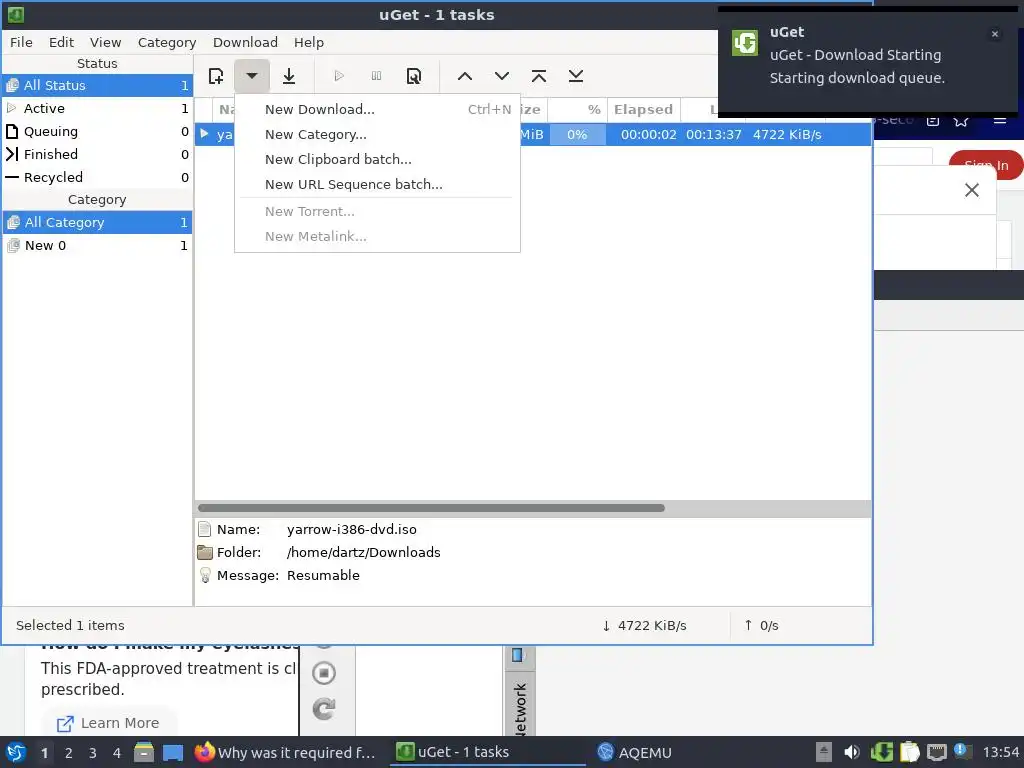Click the Pause download toolbar icon
The height and width of the screenshot is (768, 1024).
point(376,76)
